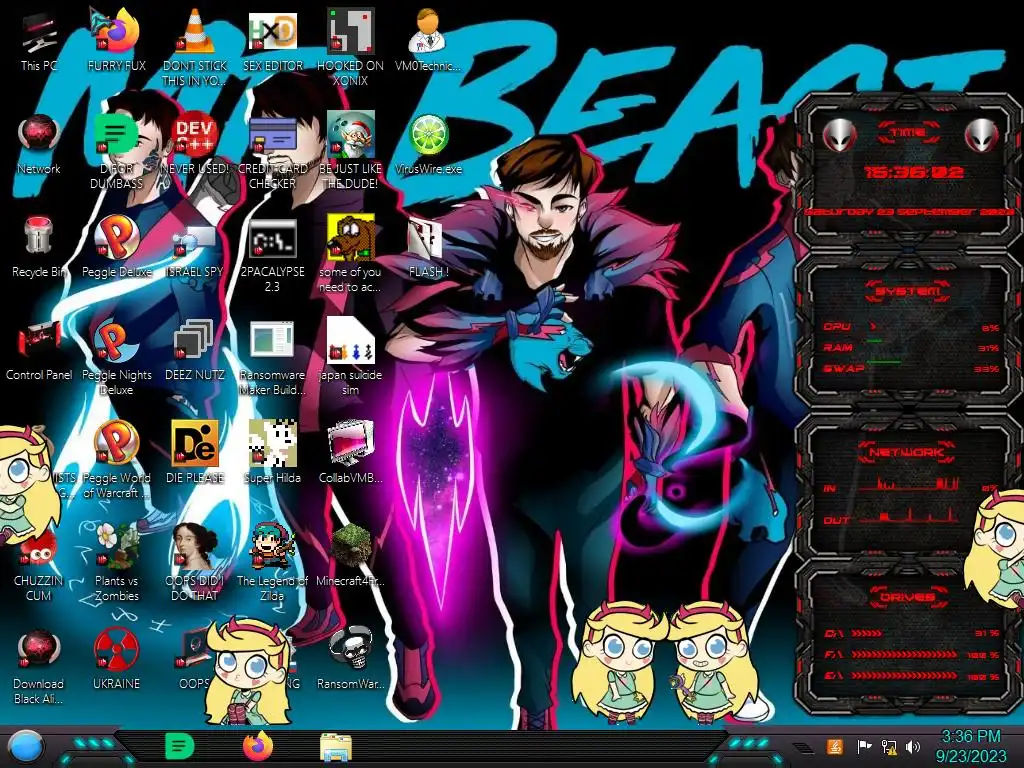The height and width of the screenshot is (768, 1024).
Task: Click the RAM usage row
Action: [911, 347]
